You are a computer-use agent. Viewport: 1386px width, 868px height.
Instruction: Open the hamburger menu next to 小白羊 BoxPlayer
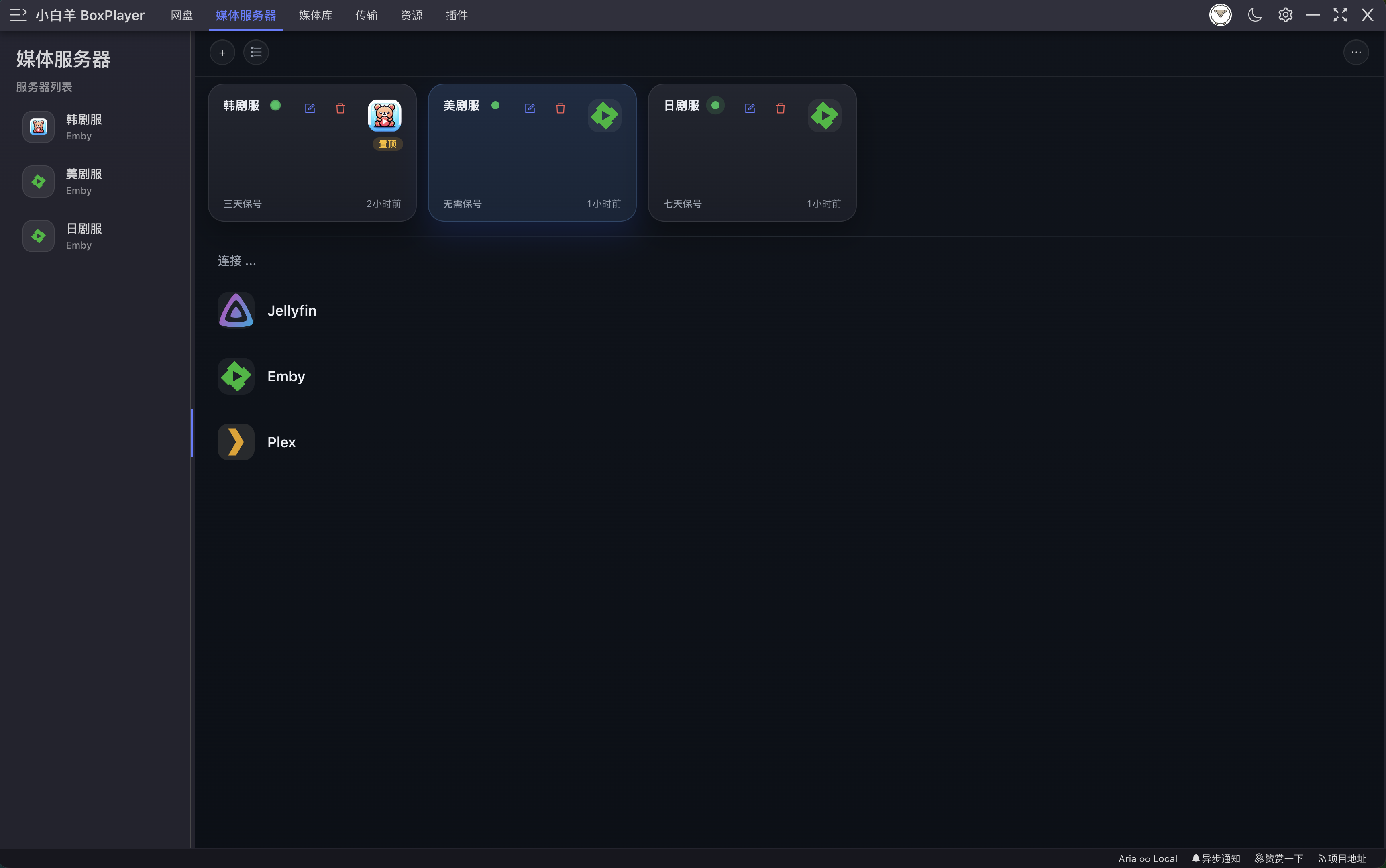point(18,15)
